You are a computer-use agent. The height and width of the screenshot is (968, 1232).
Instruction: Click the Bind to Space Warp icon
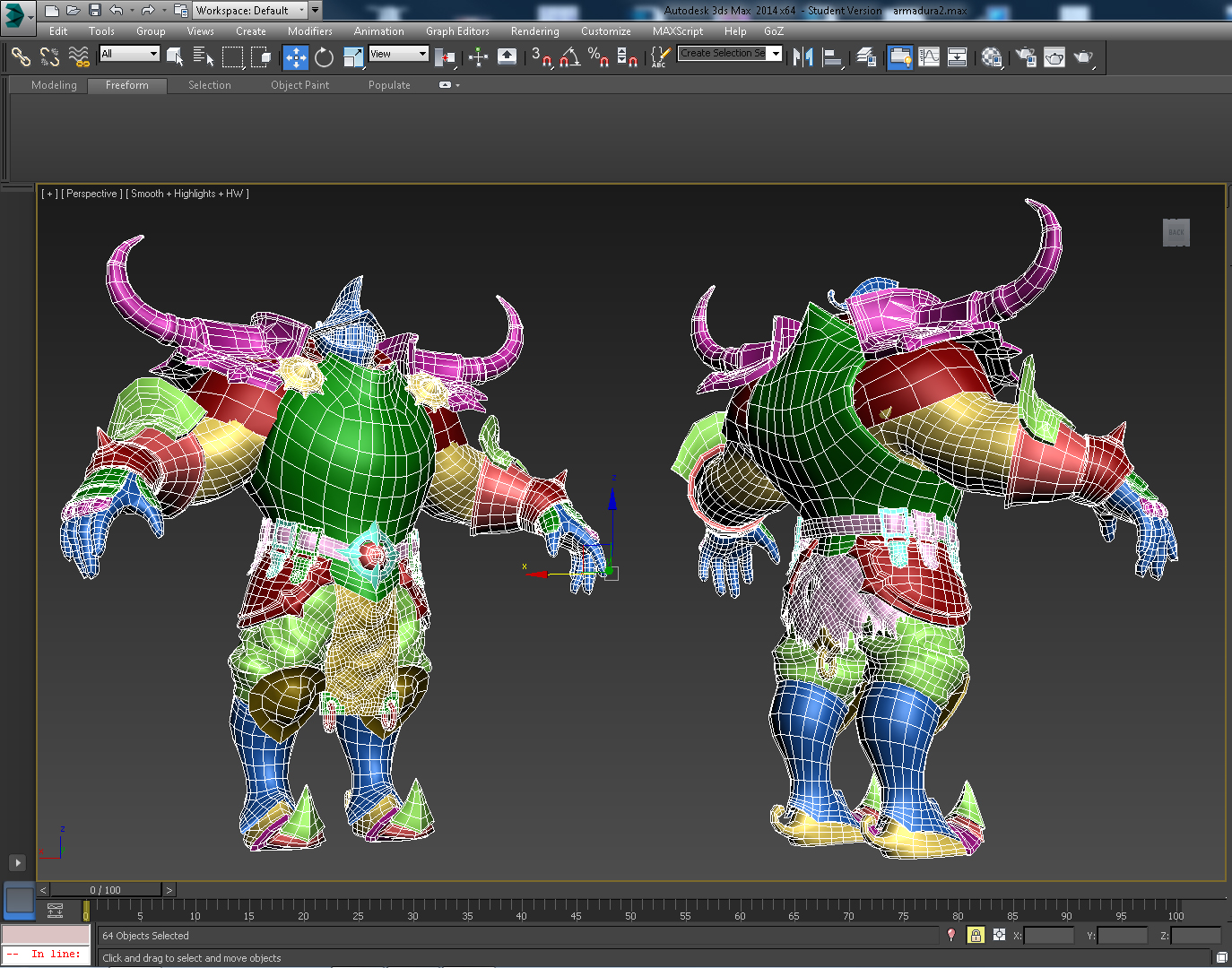point(79,57)
